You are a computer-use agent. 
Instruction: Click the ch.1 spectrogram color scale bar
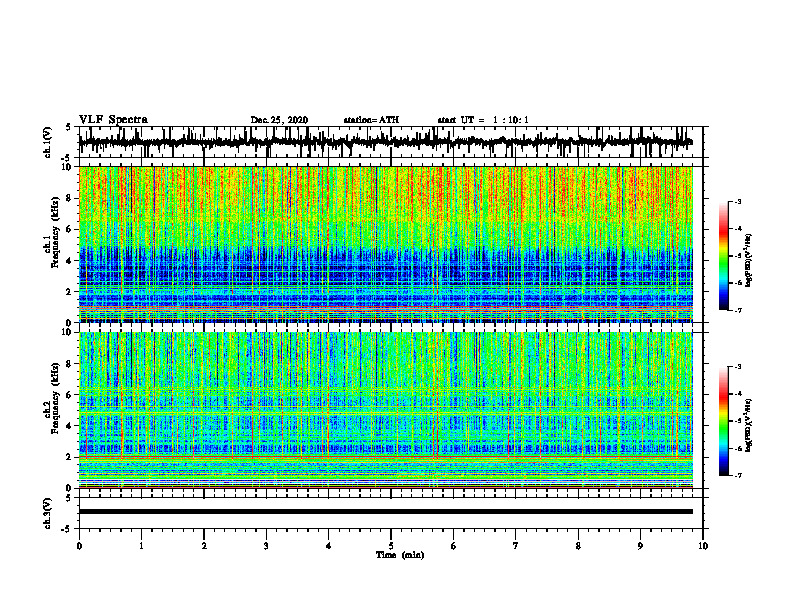click(x=724, y=256)
